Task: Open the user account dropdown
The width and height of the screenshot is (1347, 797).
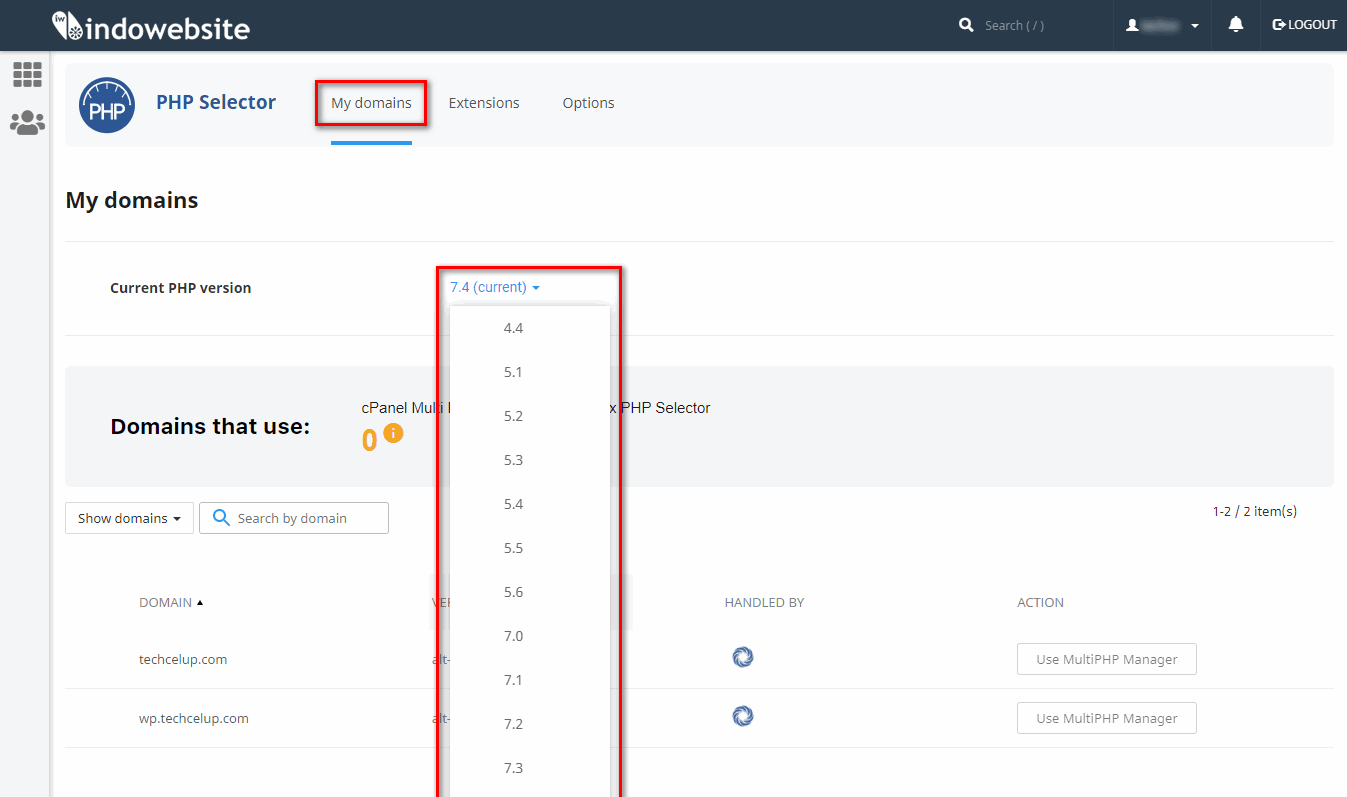Action: click(x=1162, y=25)
